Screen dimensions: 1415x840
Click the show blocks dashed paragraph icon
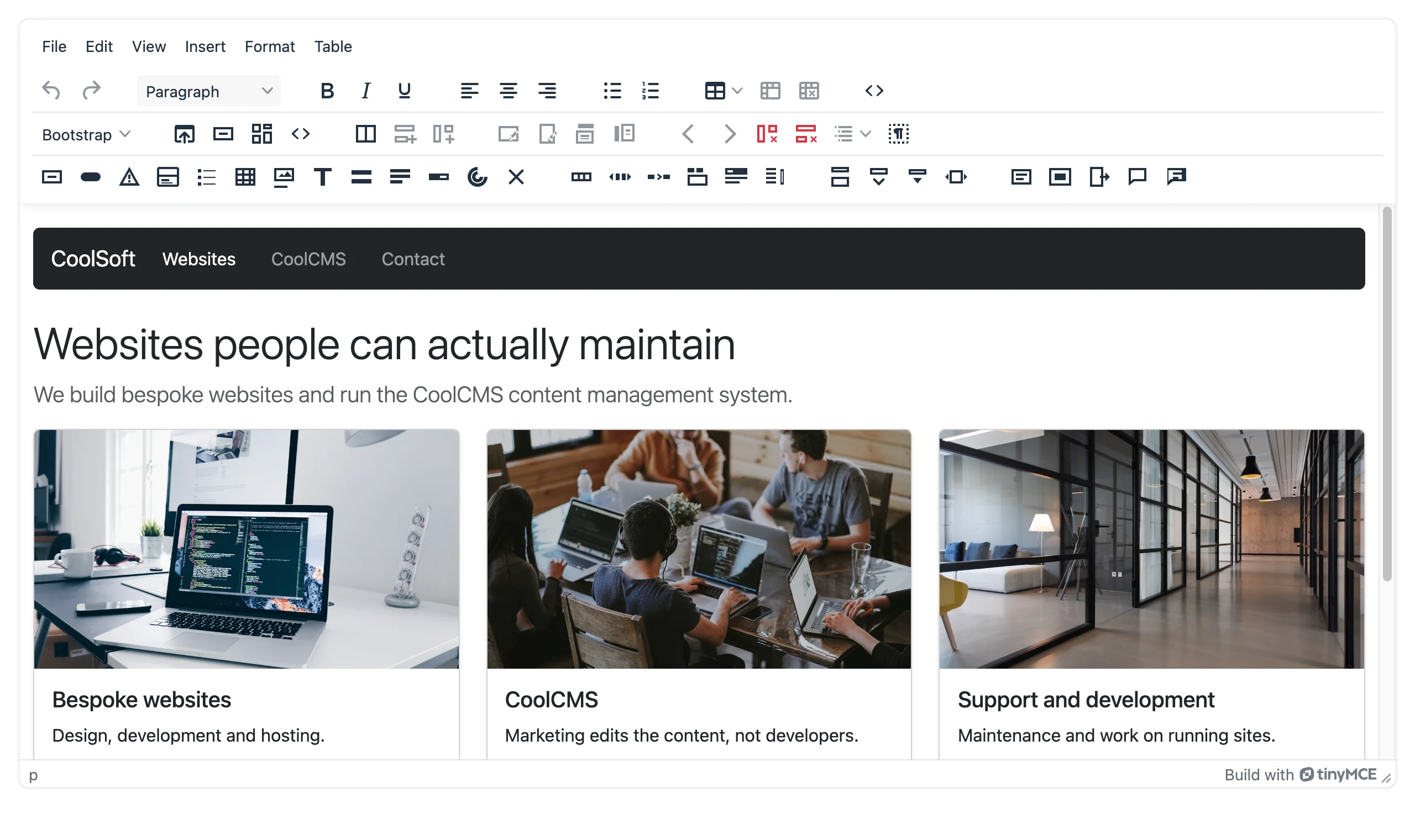(x=898, y=134)
